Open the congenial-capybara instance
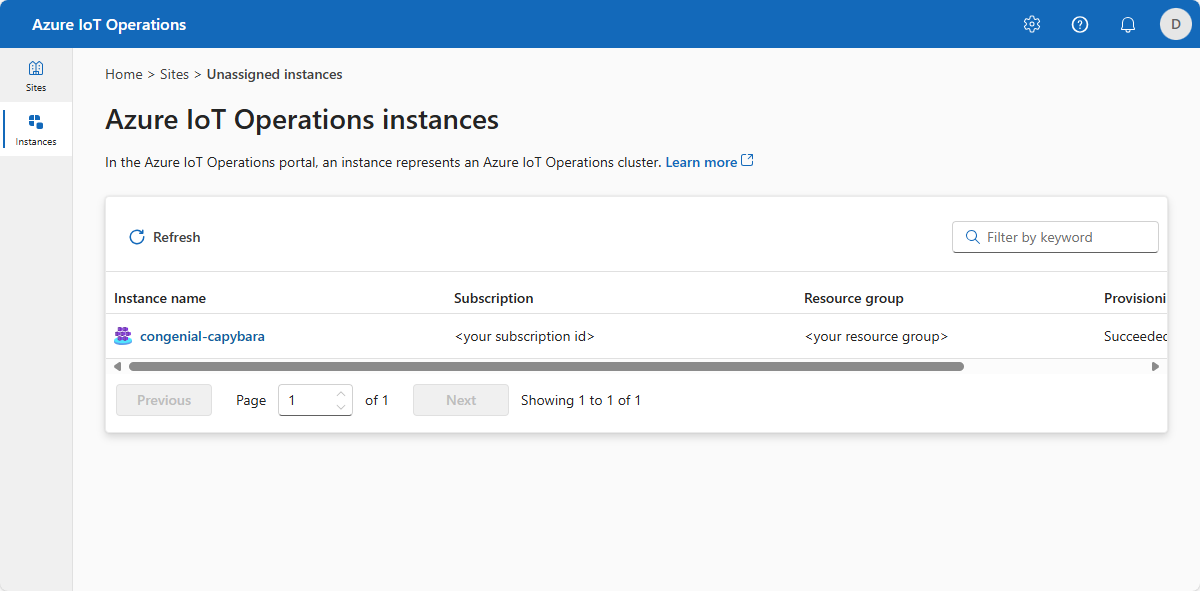 click(202, 335)
